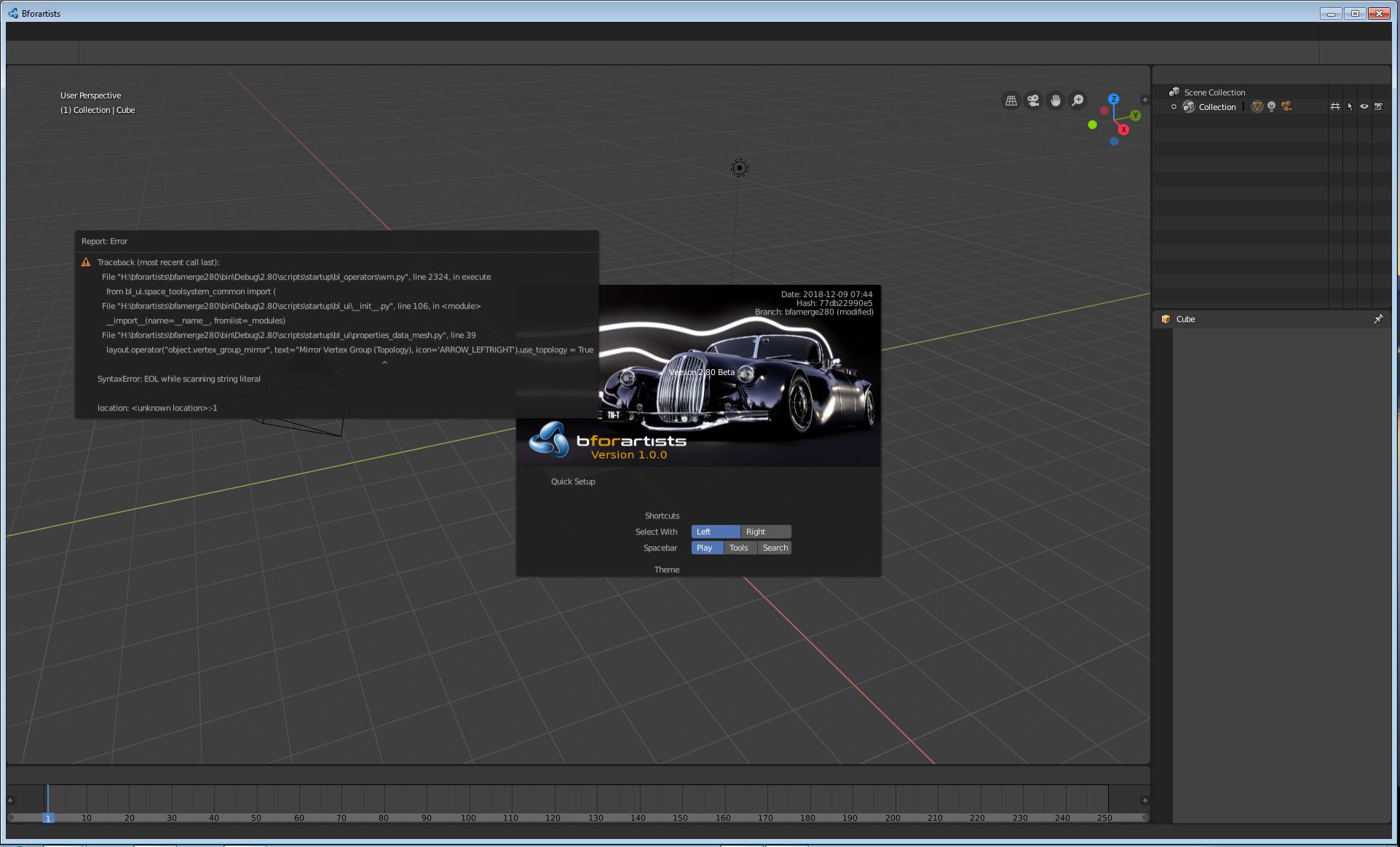Set Spacebar action to Search
The width and height of the screenshot is (1400, 847).
click(x=775, y=548)
